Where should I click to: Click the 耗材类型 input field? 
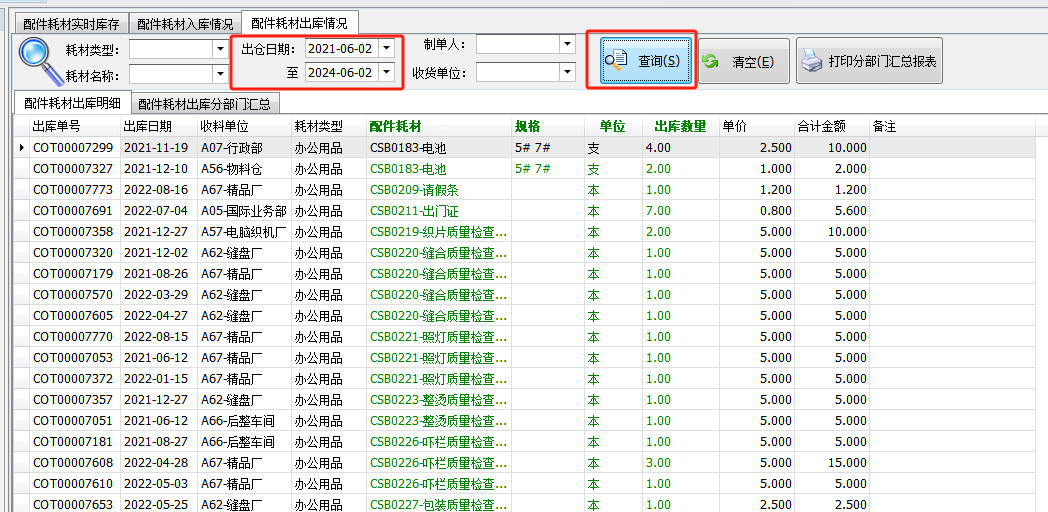coord(171,49)
